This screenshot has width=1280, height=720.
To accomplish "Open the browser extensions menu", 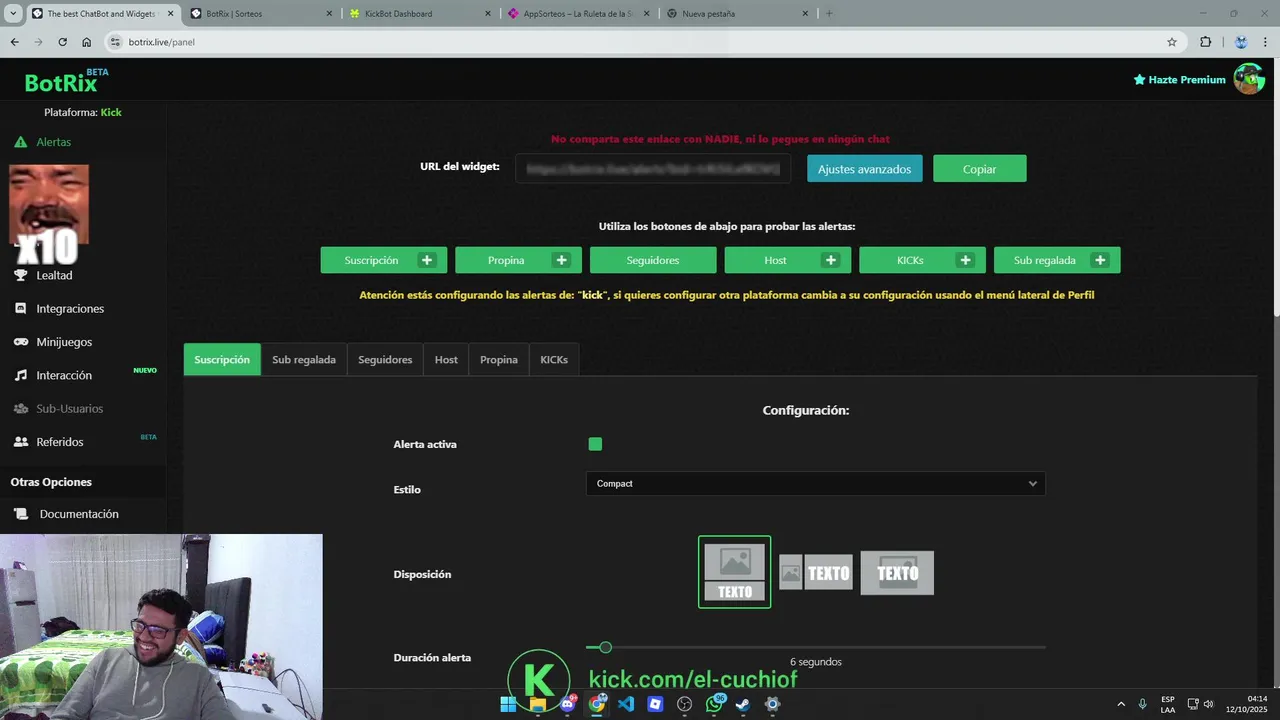I will (1205, 42).
